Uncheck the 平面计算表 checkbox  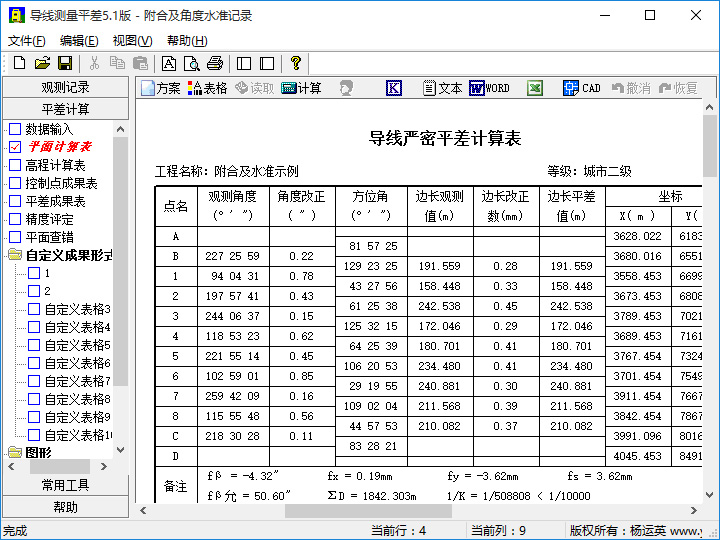click(x=15, y=147)
